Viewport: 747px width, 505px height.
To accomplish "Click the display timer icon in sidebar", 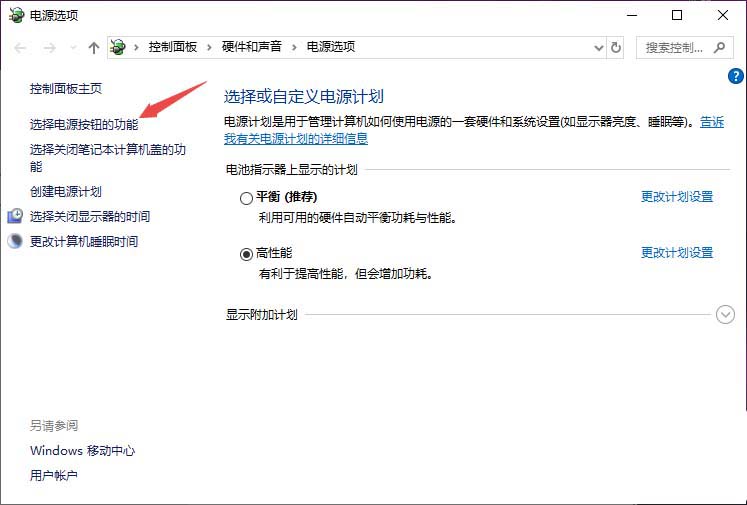I will [x=15, y=216].
